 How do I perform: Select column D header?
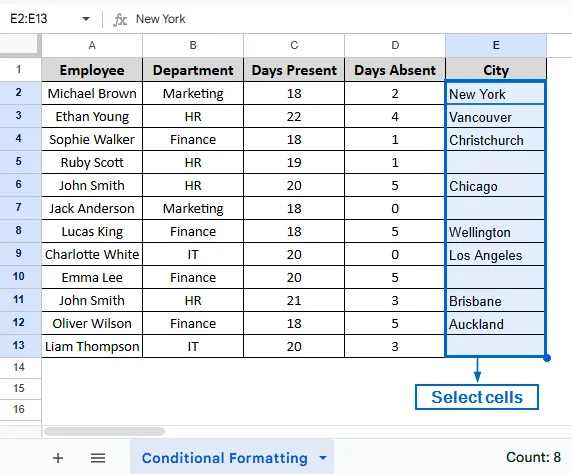click(395, 45)
